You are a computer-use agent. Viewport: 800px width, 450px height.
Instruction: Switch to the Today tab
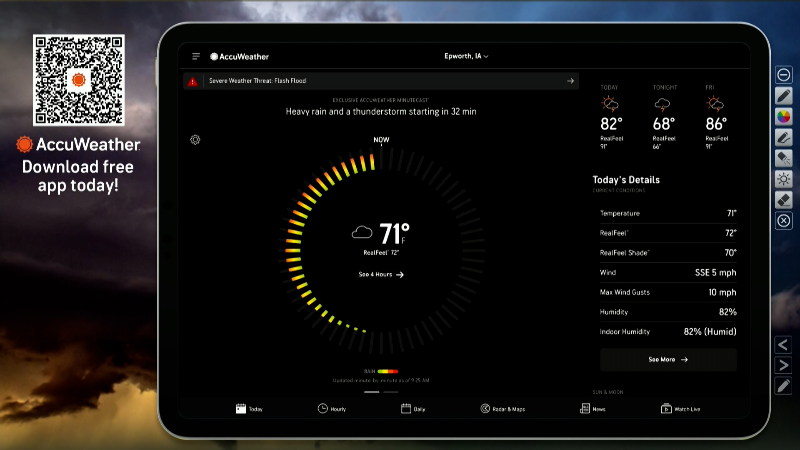click(x=249, y=409)
